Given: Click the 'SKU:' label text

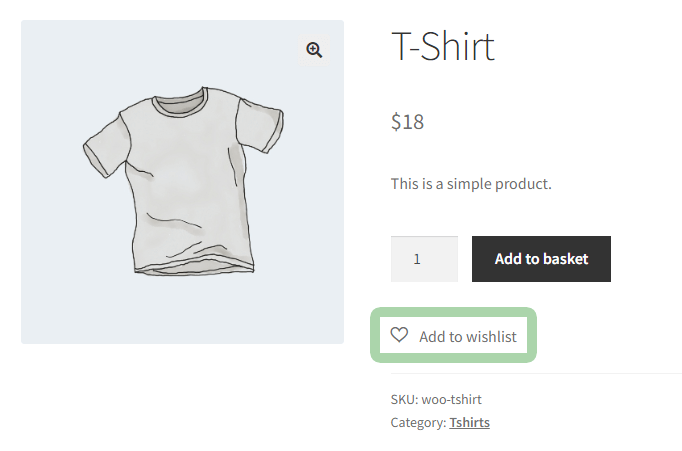Looking at the screenshot, I should (404, 399).
